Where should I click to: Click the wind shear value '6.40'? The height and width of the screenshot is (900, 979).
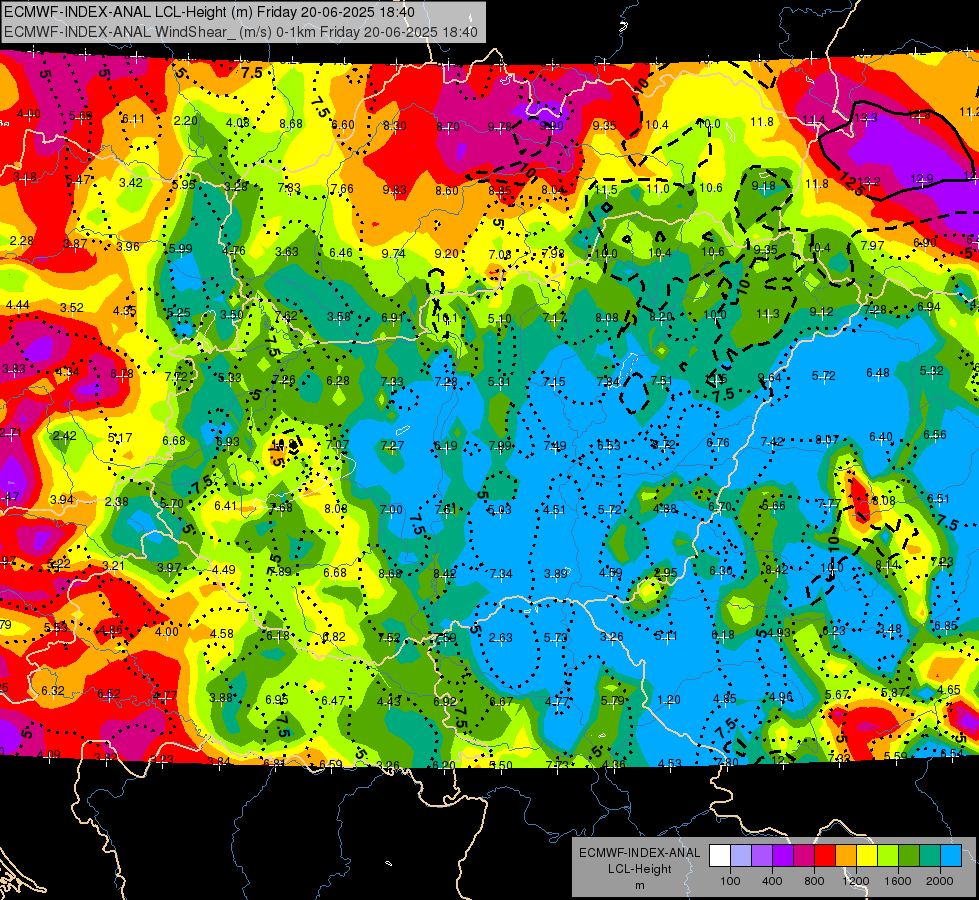[881, 437]
